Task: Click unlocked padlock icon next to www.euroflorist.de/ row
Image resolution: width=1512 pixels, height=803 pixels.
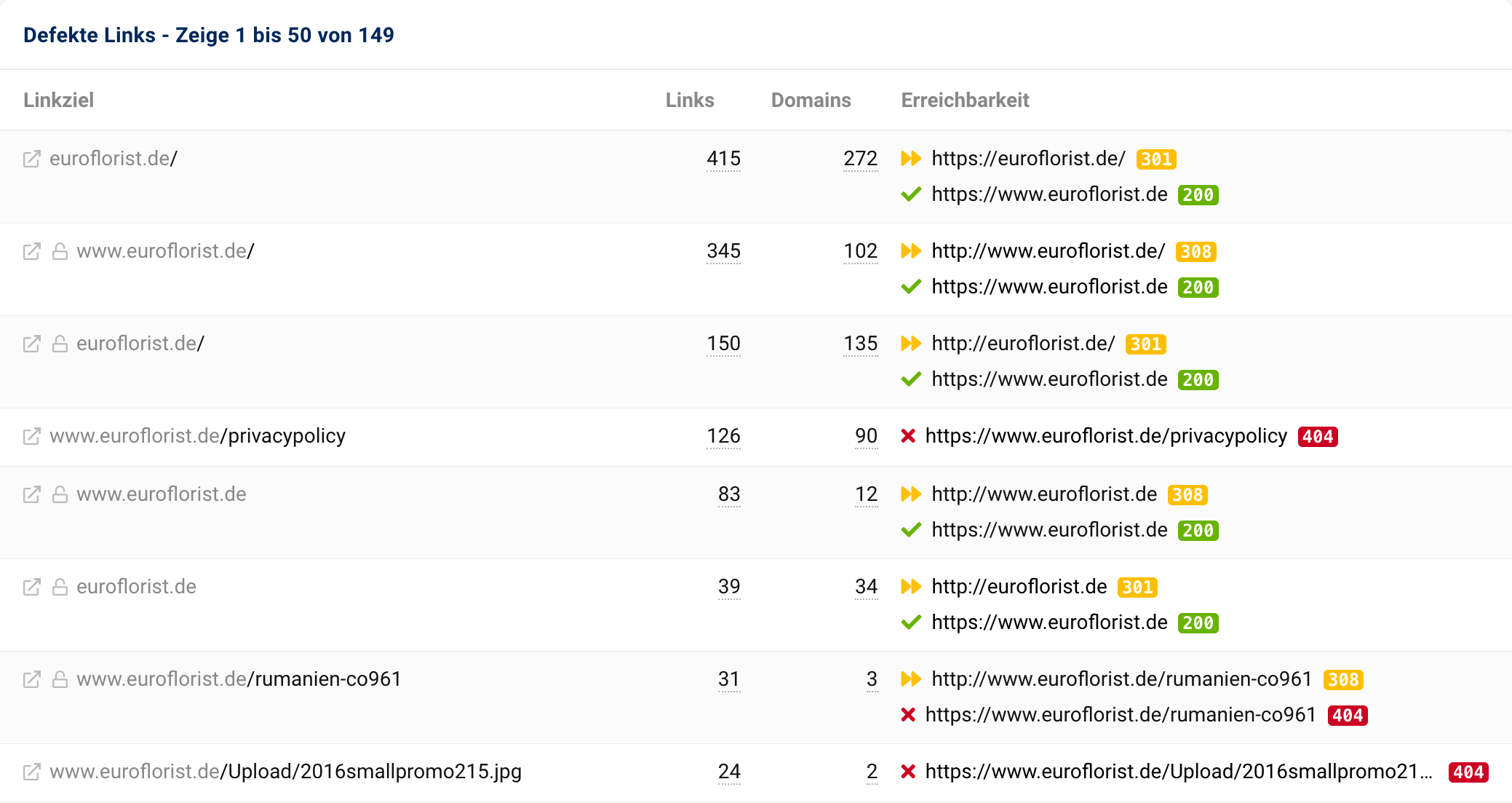Action: point(60,251)
